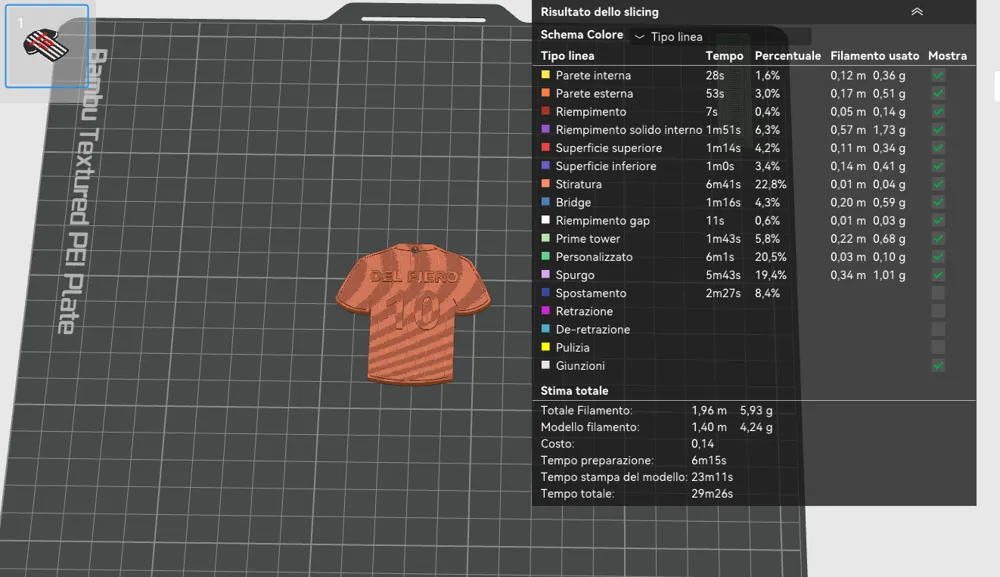
Task: Toggle Parete interna visibility checkbox
Action: (938, 75)
